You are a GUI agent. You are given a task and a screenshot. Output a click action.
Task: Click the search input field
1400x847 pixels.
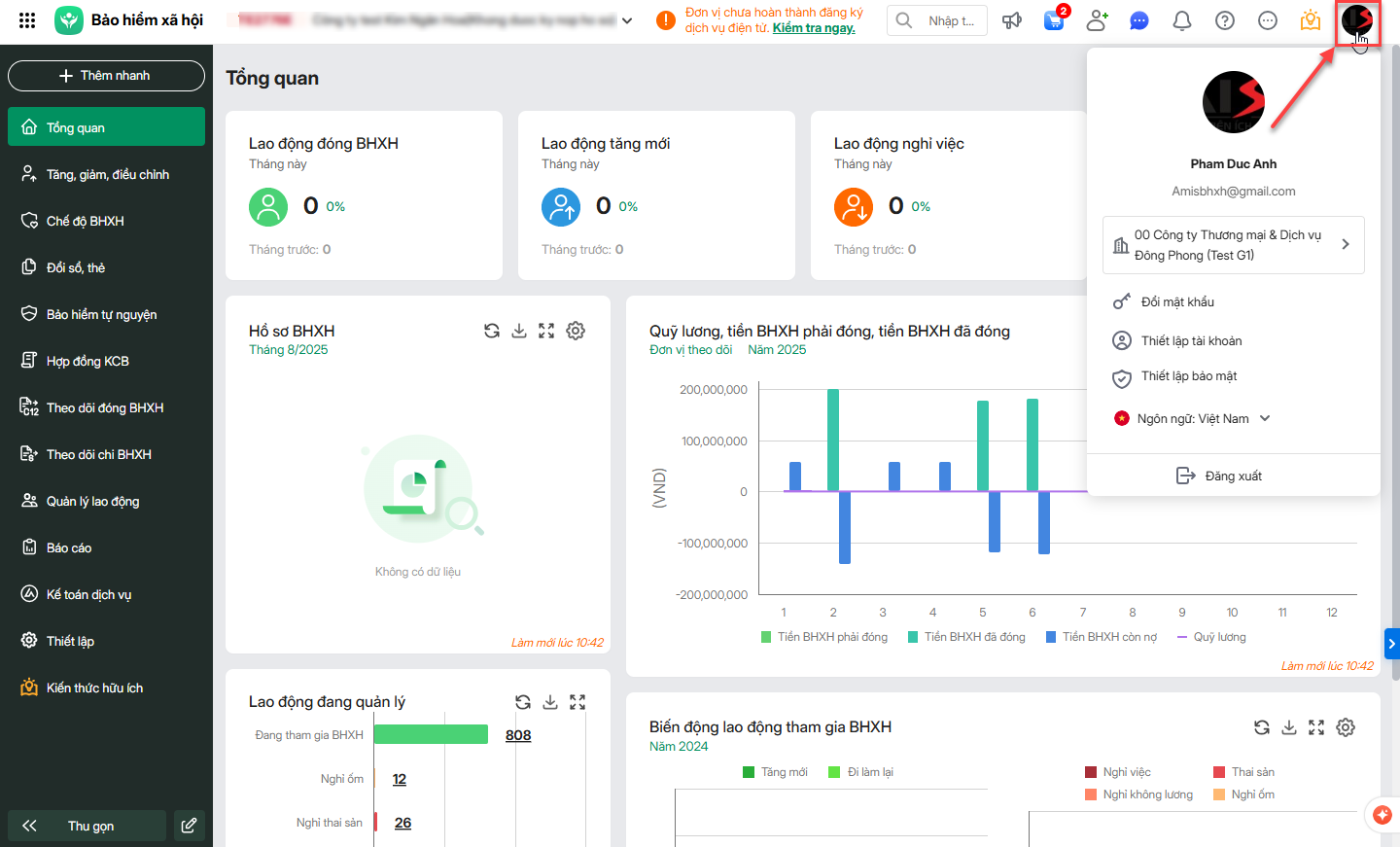[x=950, y=20]
